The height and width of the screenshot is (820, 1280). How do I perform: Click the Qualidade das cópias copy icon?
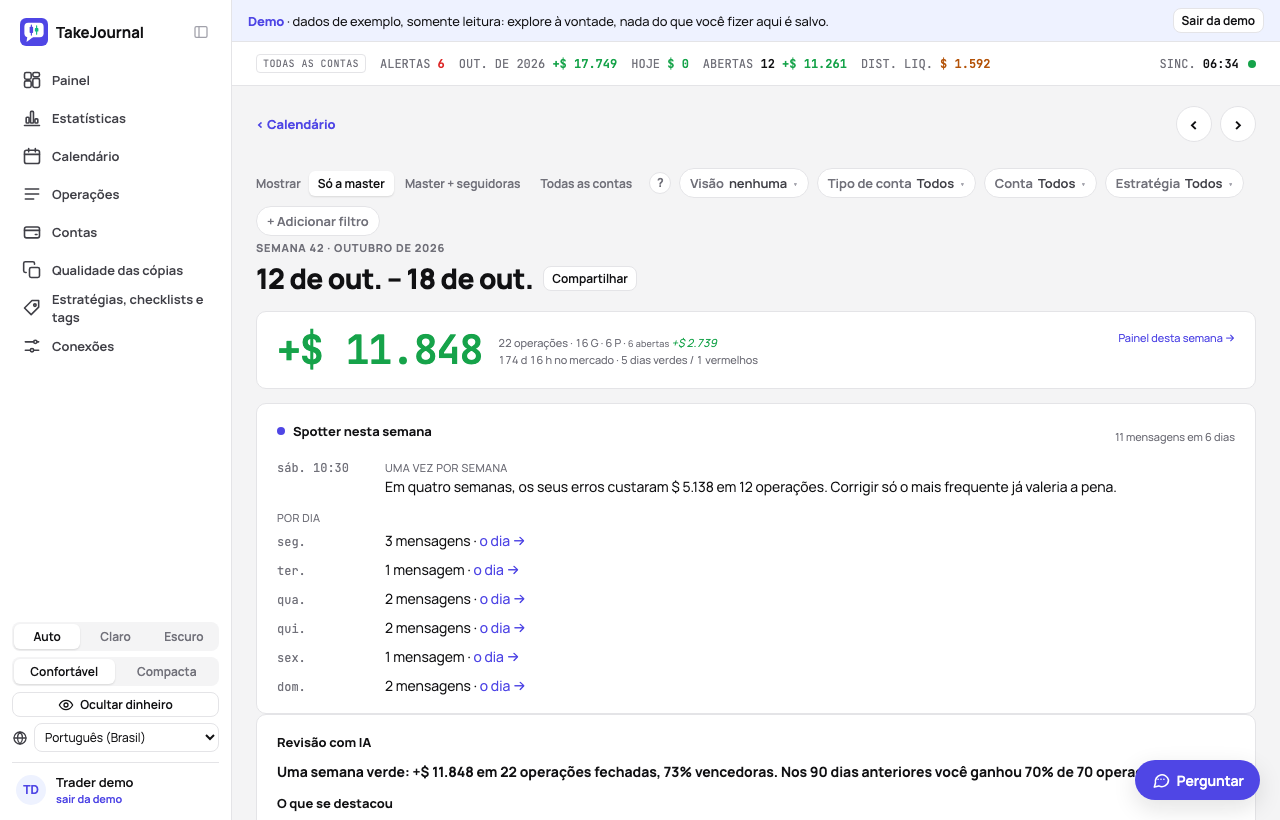[32, 270]
